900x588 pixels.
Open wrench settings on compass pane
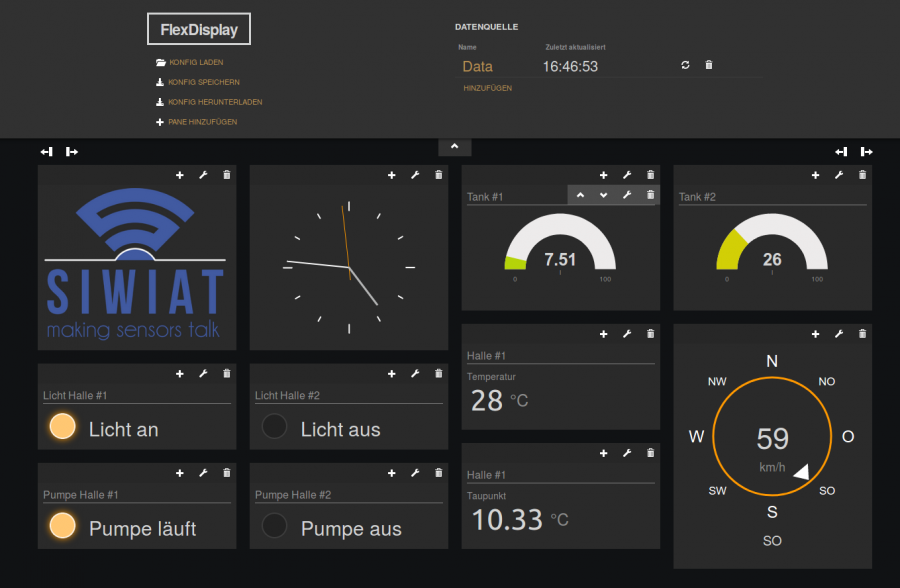(839, 334)
